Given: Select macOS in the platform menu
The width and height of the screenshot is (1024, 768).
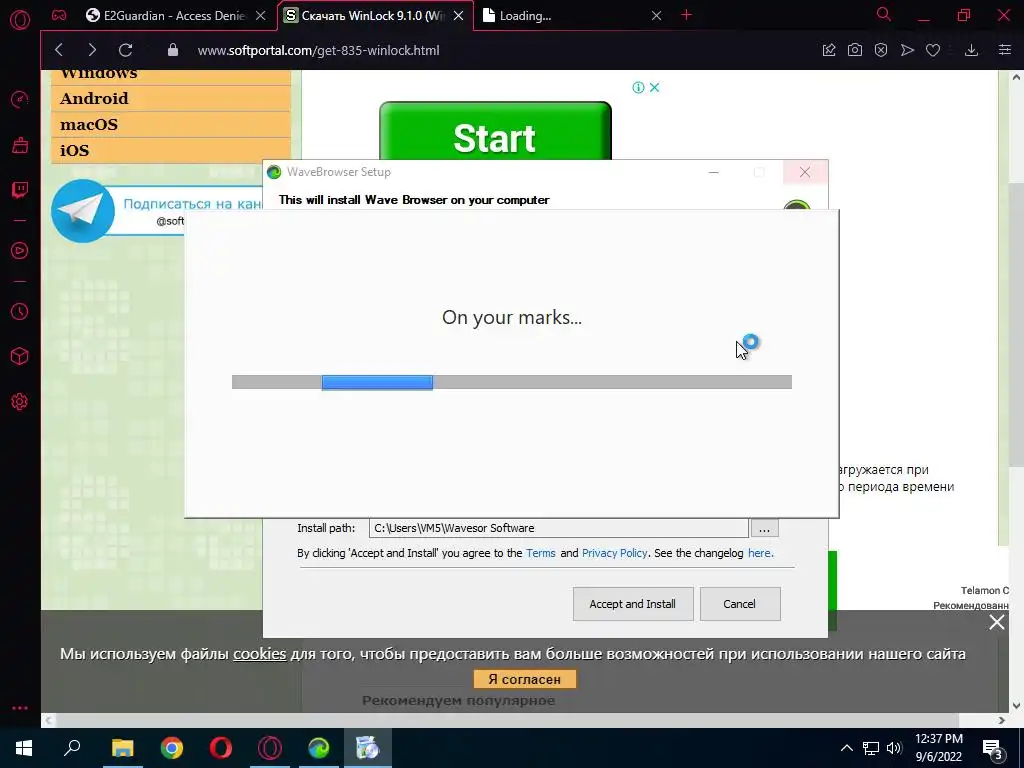Looking at the screenshot, I should point(171,125).
